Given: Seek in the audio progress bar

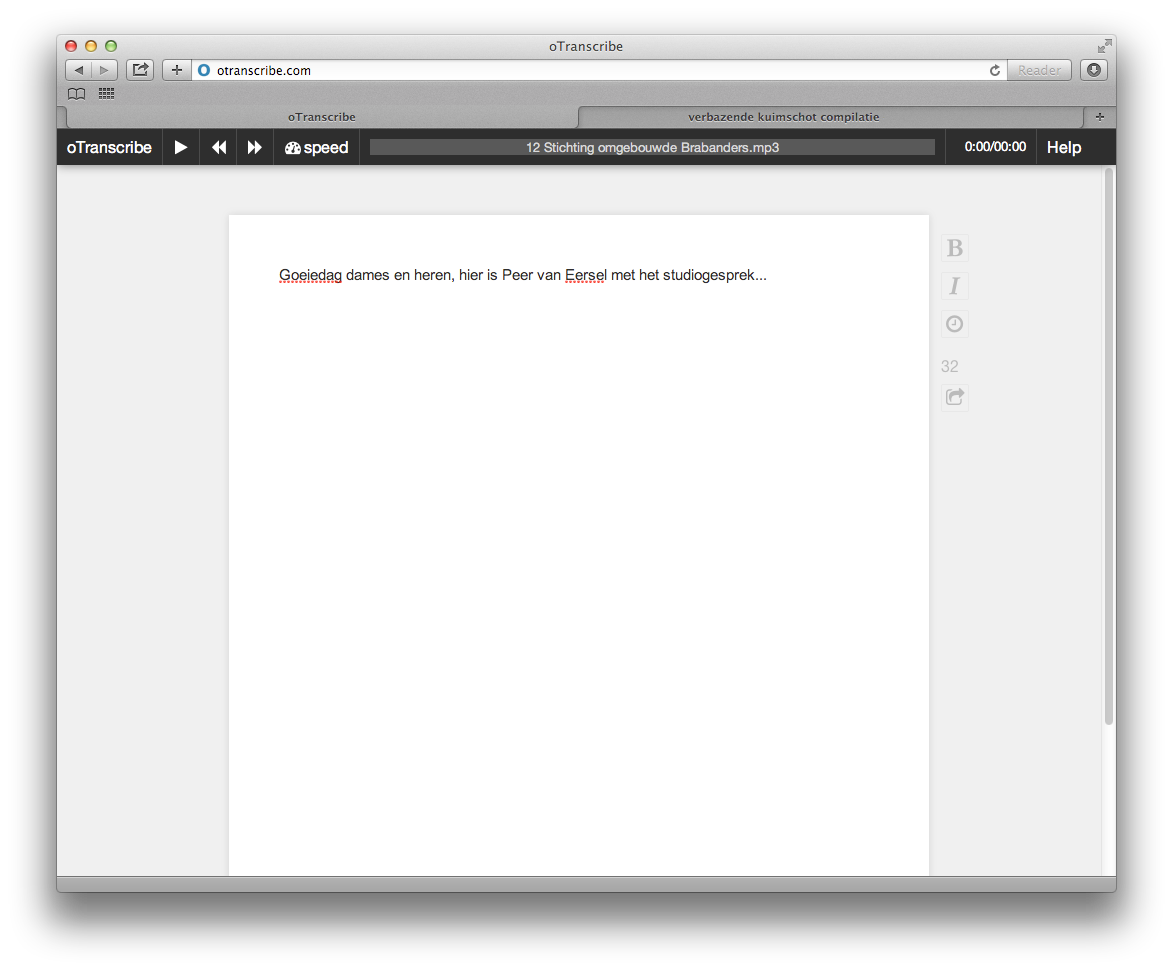Looking at the screenshot, I should point(652,148).
